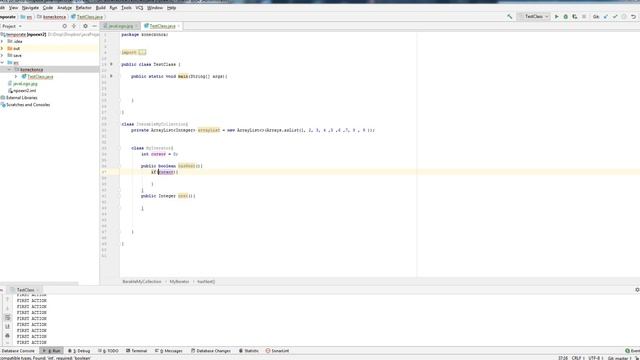Toggle soft-wrap in the Run console sidebar
The width and height of the screenshot is (640, 360).
point(7,317)
